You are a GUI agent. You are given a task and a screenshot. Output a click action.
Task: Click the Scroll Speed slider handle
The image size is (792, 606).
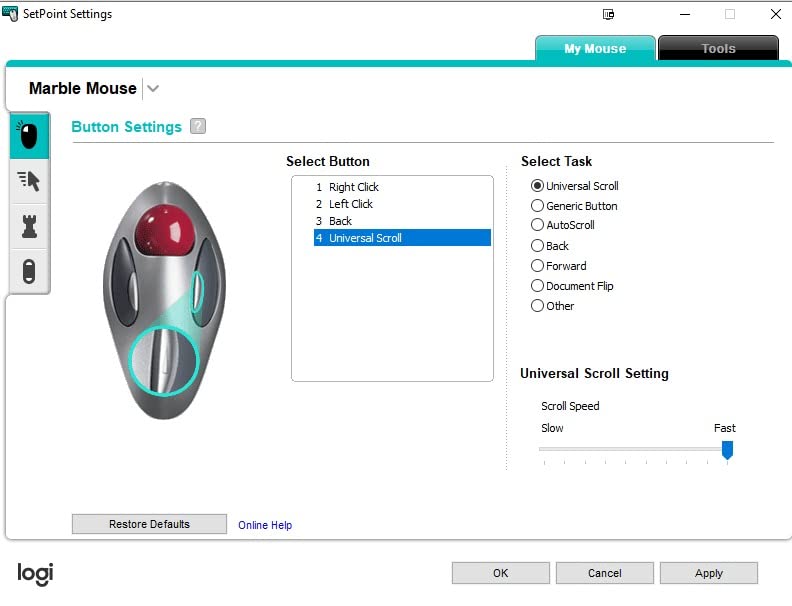point(727,449)
